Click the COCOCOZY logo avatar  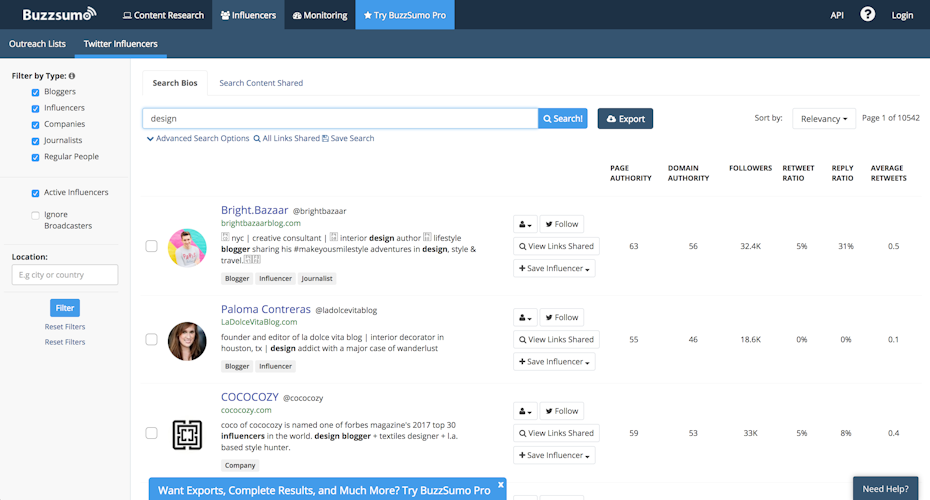coord(187,434)
